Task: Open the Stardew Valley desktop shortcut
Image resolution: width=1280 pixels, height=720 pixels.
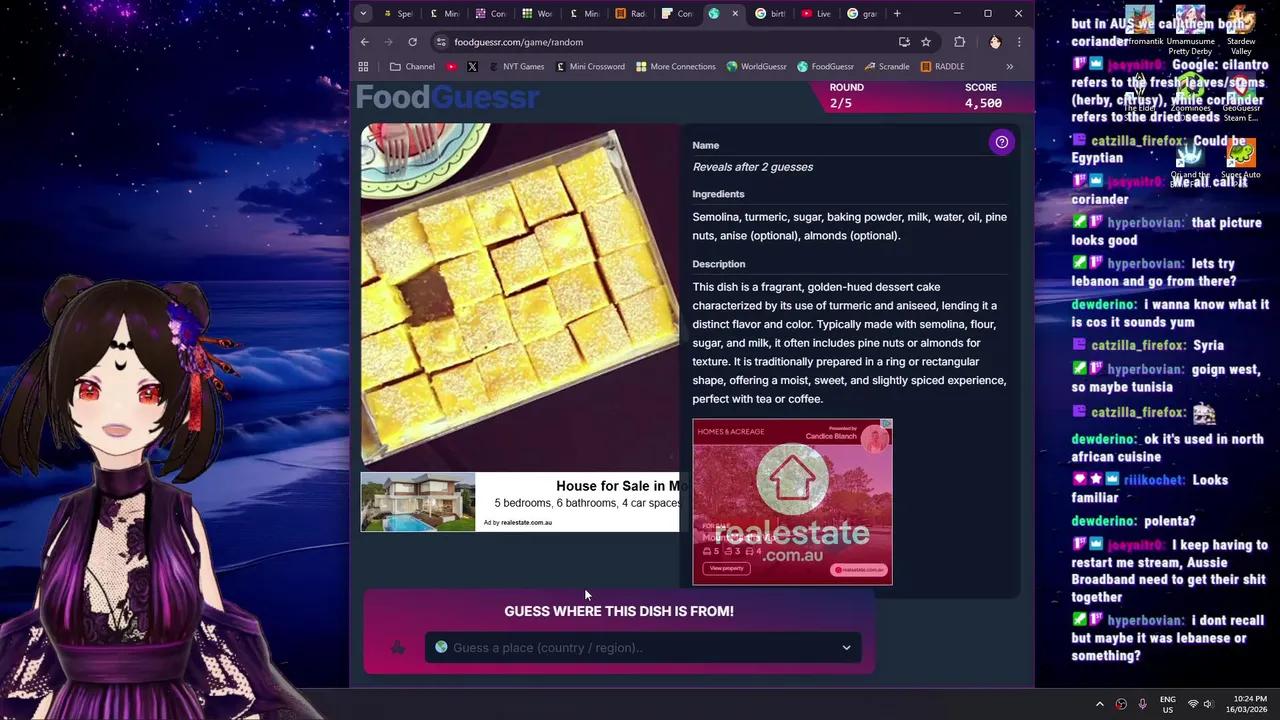Action: click(x=1241, y=32)
